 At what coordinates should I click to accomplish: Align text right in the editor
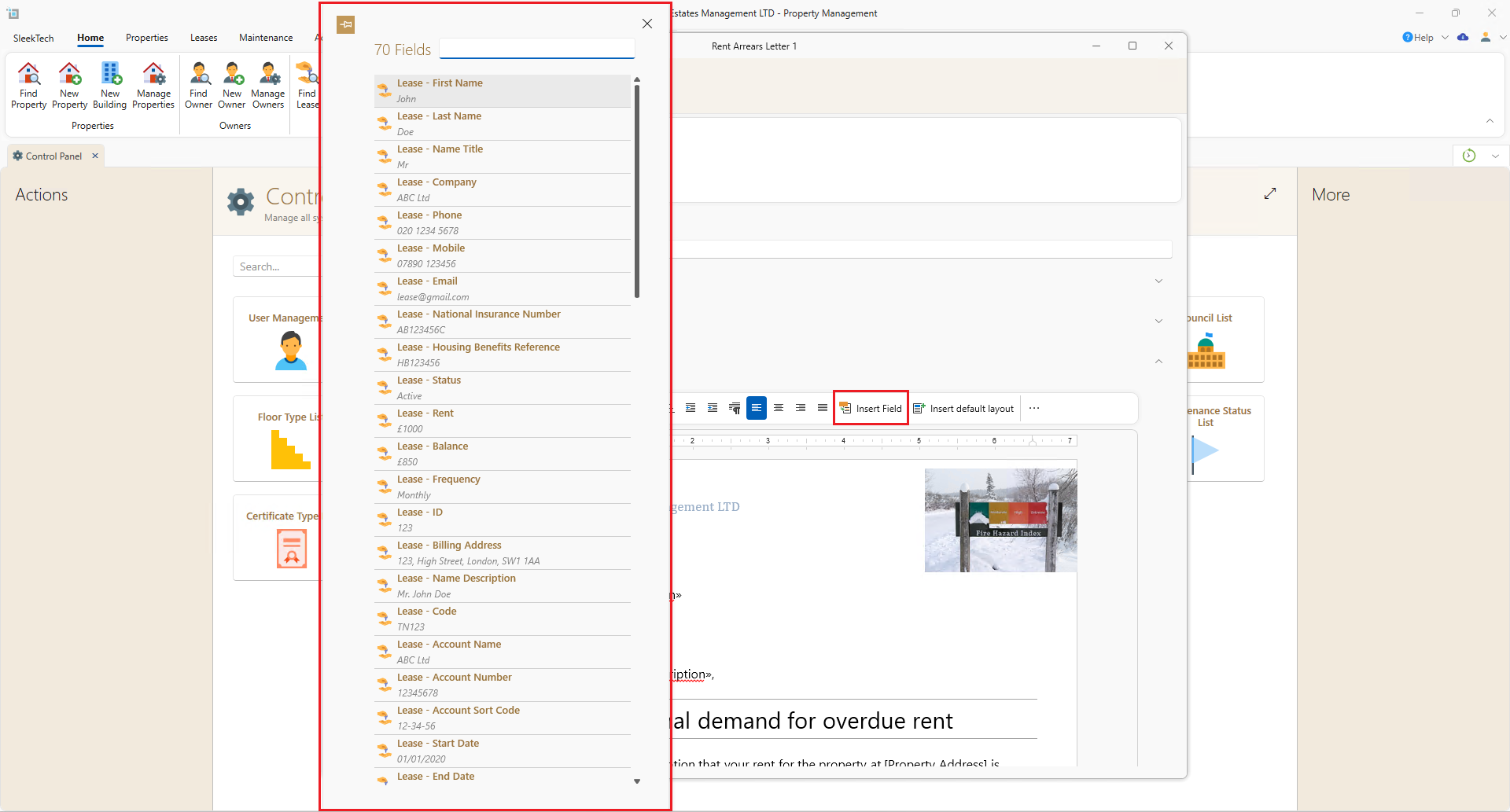tap(801, 408)
